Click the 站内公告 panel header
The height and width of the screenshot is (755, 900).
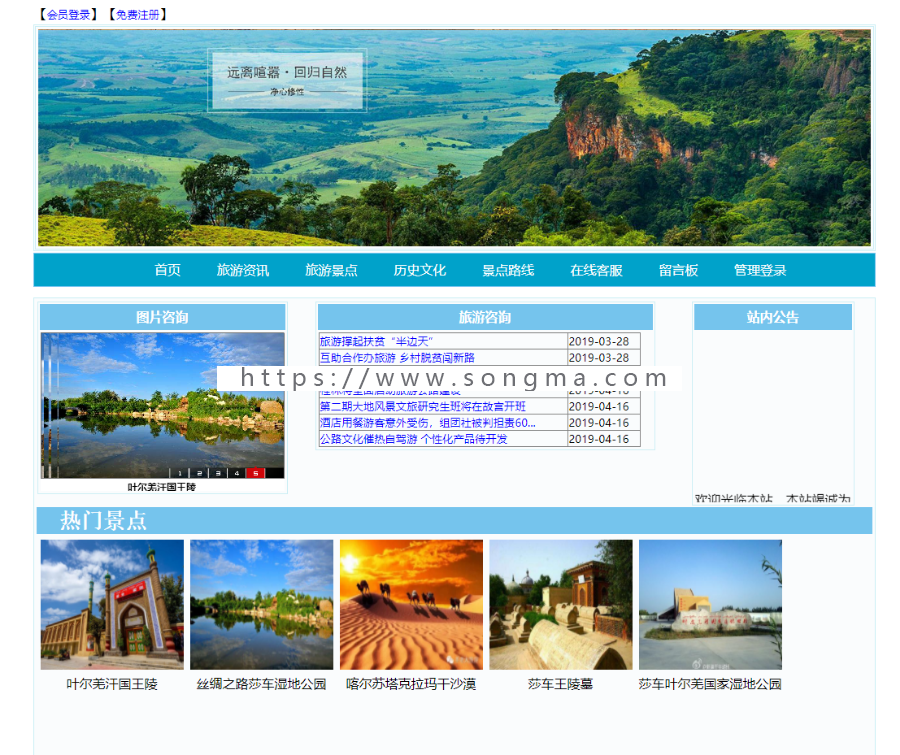pyautogui.click(x=773, y=317)
